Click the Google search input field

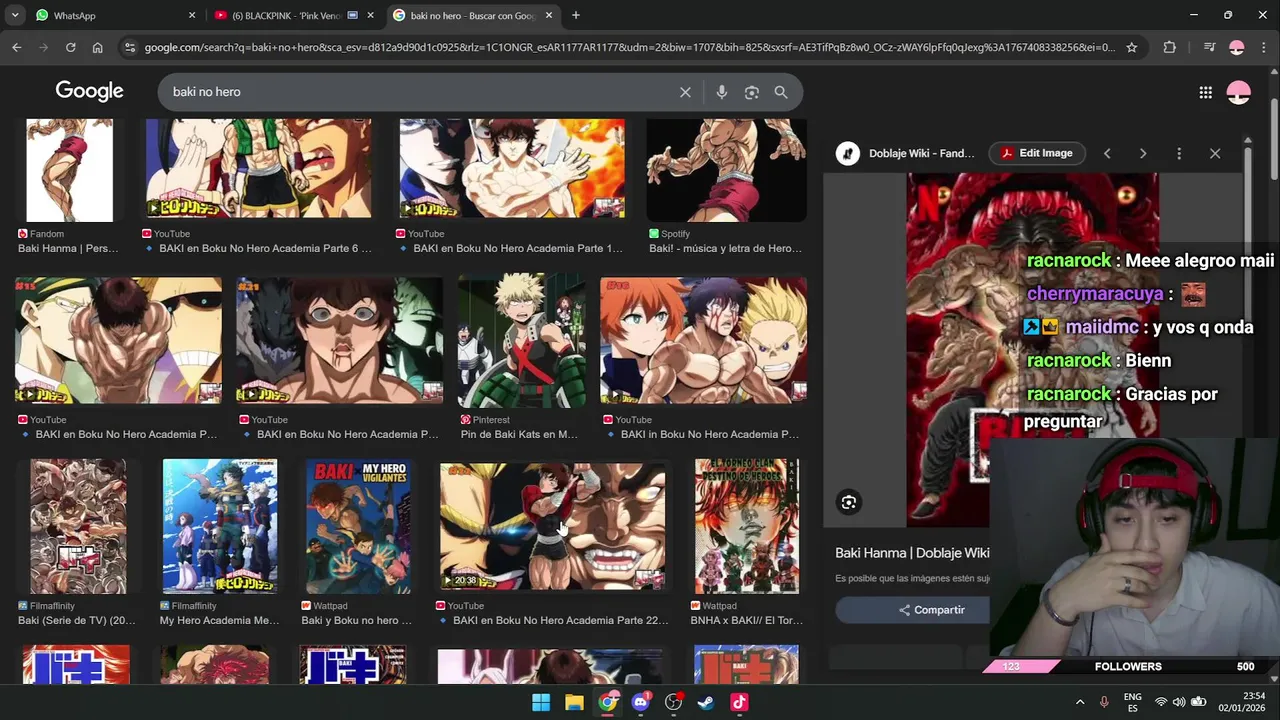click(420, 92)
